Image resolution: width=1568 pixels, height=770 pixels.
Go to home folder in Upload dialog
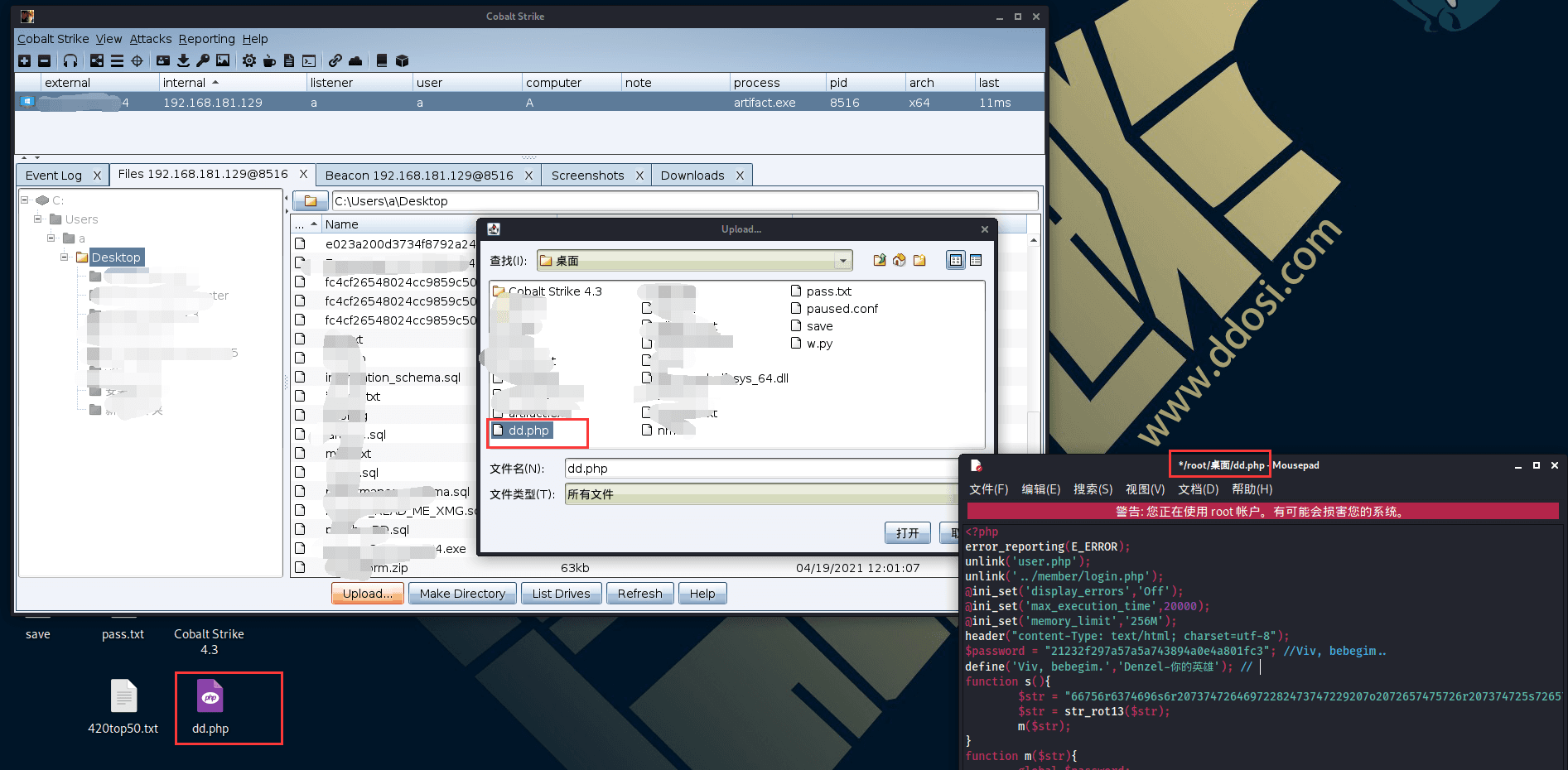click(x=900, y=260)
